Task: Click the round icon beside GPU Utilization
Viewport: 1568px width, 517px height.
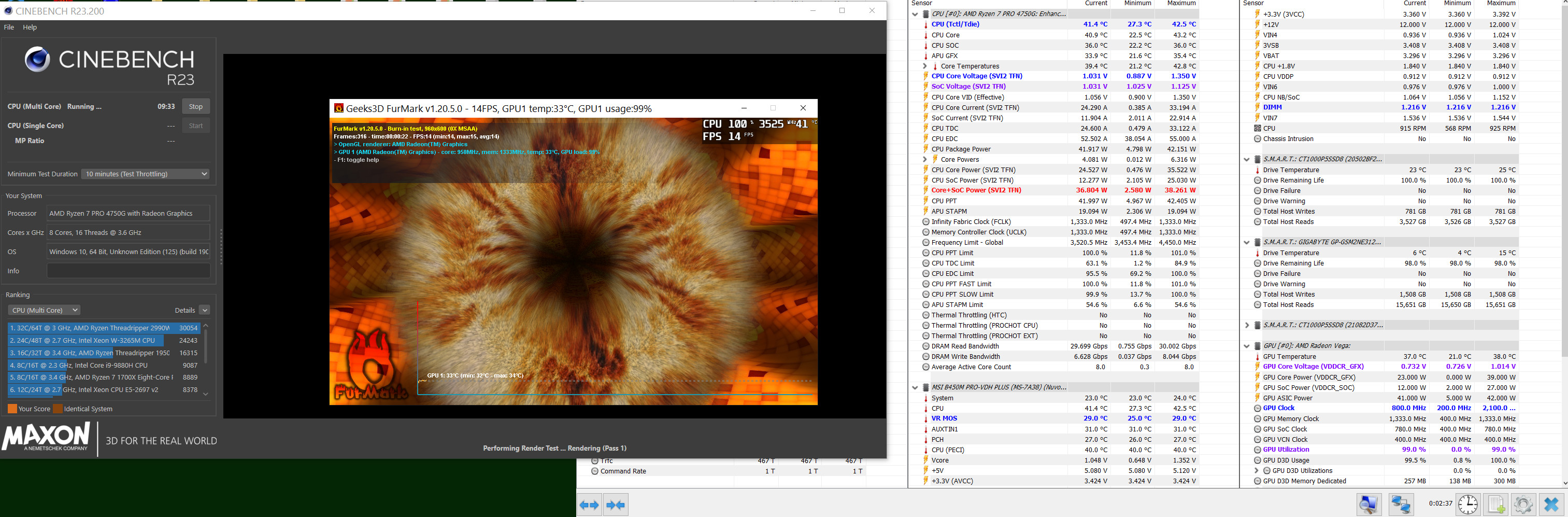Action: (x=1258, y=450)
